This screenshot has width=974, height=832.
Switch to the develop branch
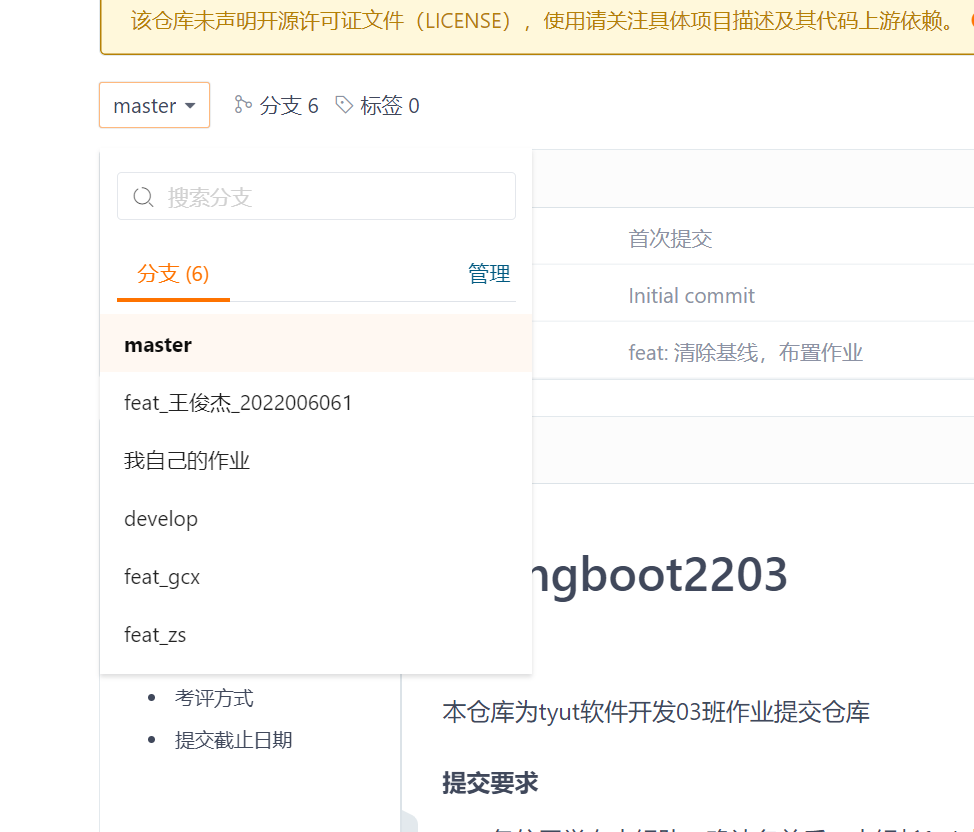316,518
